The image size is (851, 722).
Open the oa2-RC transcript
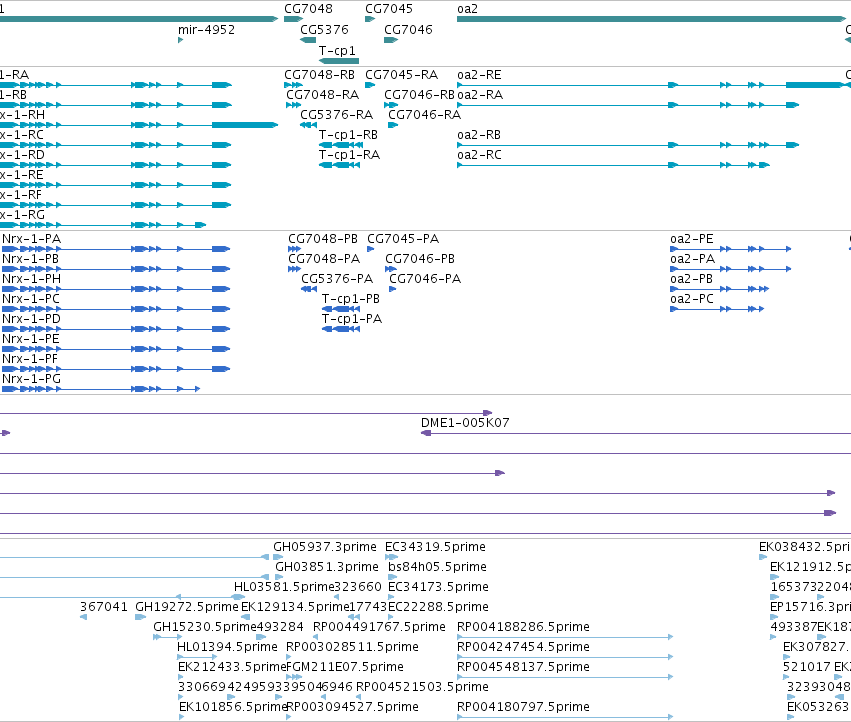(479, 155)
